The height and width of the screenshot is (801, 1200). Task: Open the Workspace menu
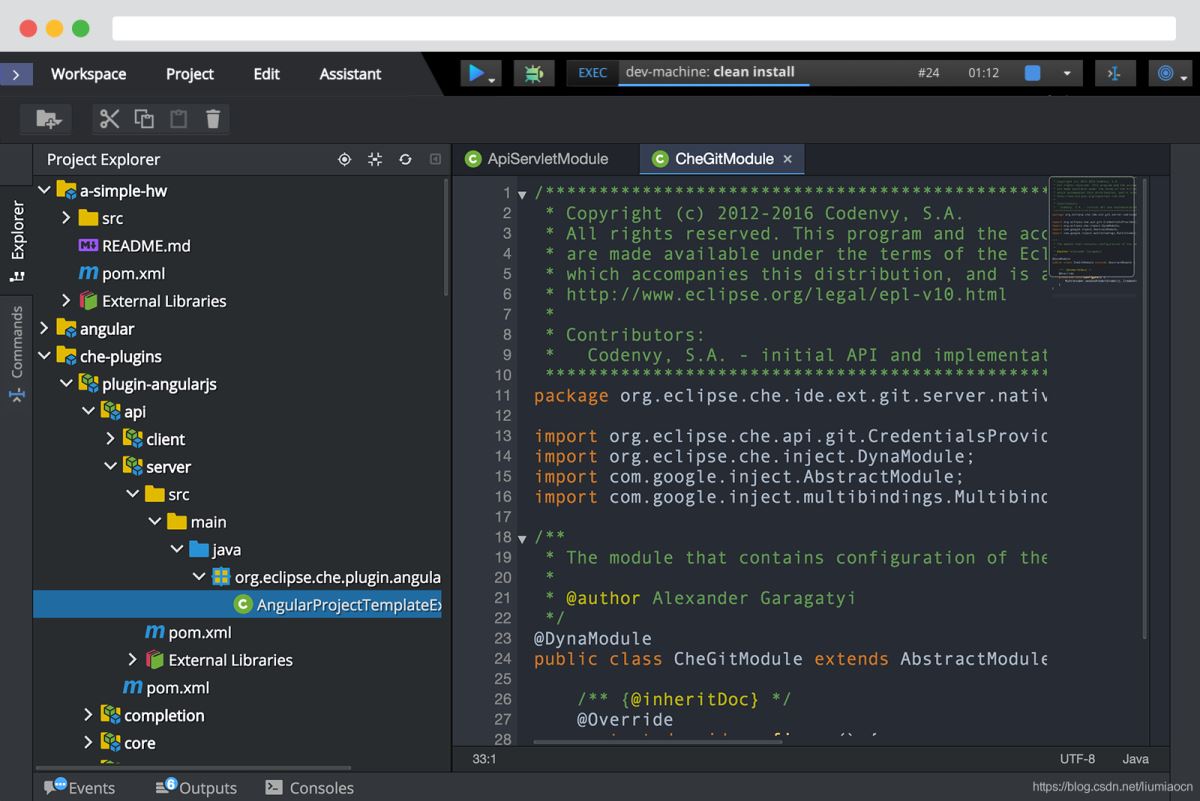pos(88,74)
